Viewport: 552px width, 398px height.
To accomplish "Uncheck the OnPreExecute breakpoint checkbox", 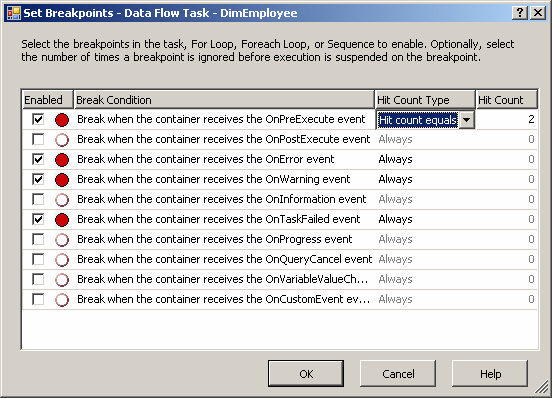I will tap(38, 119).
